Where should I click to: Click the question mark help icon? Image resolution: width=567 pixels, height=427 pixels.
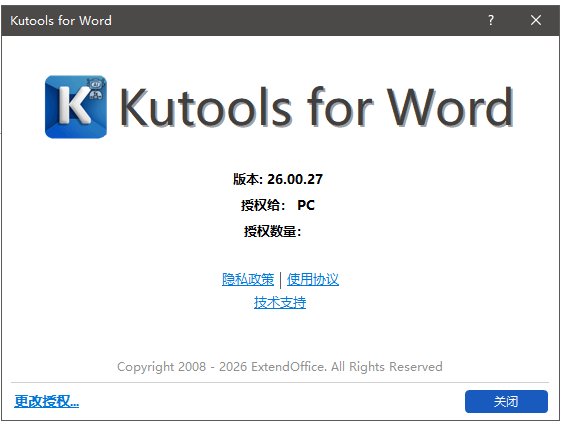point(491,20)
